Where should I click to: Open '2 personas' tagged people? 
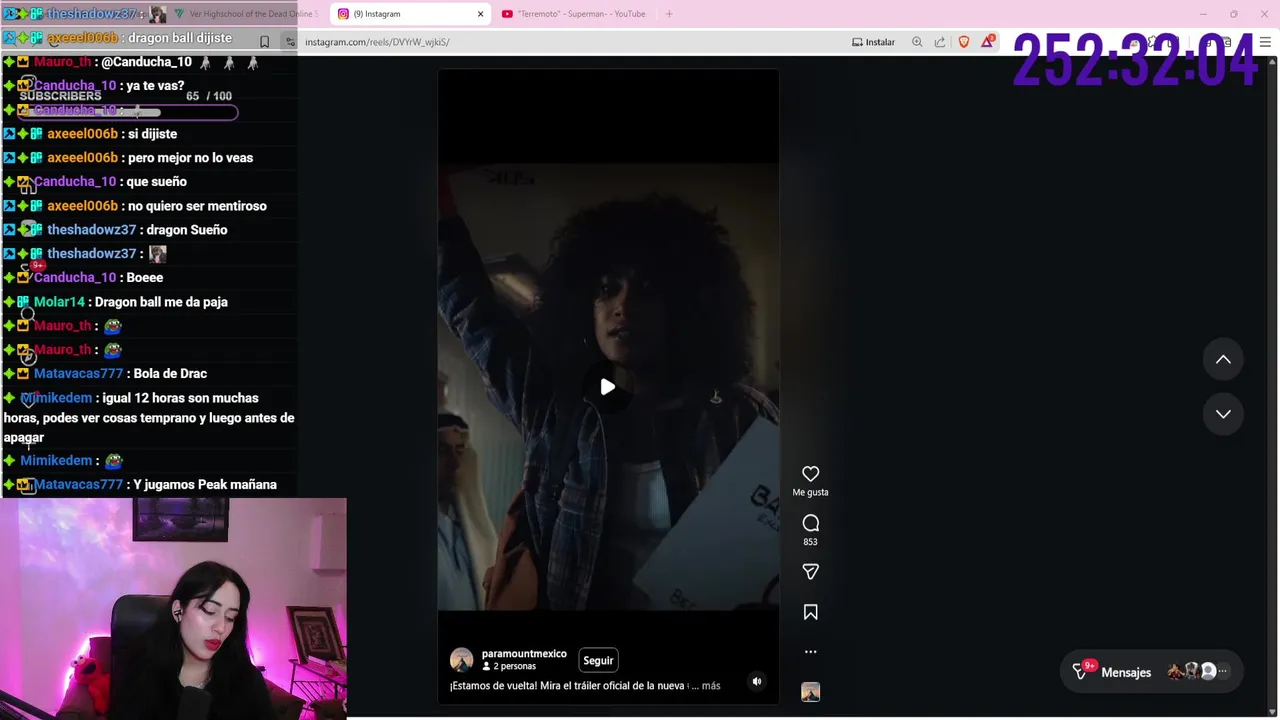509,666
